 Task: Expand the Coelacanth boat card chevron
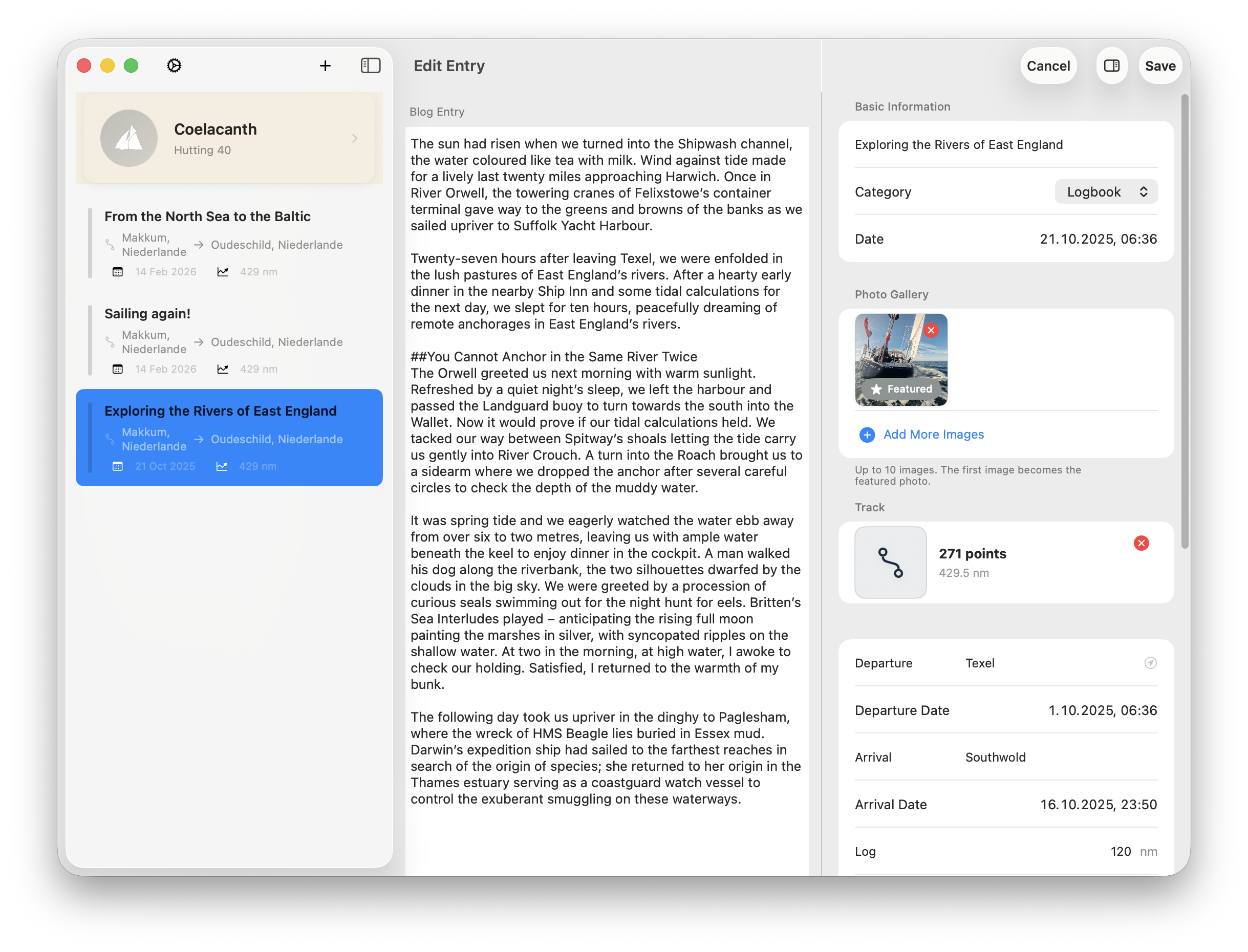point(355,138)
